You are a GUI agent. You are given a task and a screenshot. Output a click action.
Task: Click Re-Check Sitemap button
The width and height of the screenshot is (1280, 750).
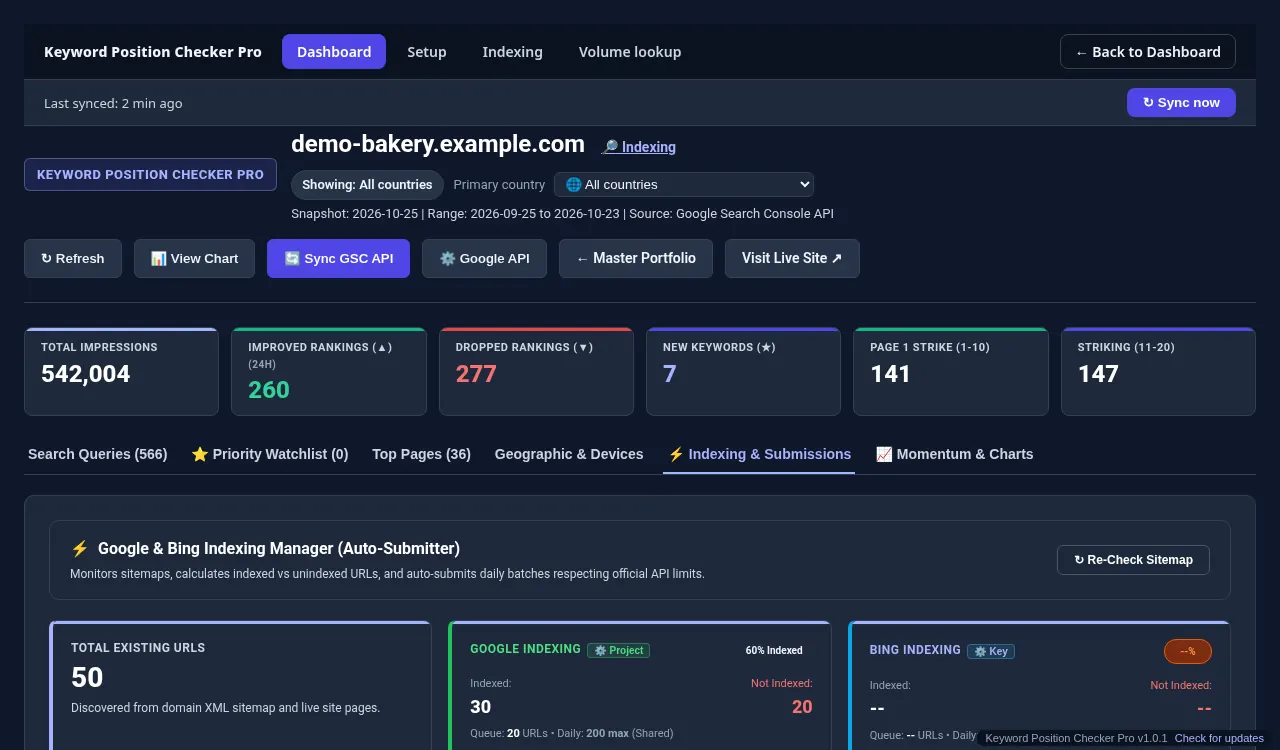pos(1133,560)
